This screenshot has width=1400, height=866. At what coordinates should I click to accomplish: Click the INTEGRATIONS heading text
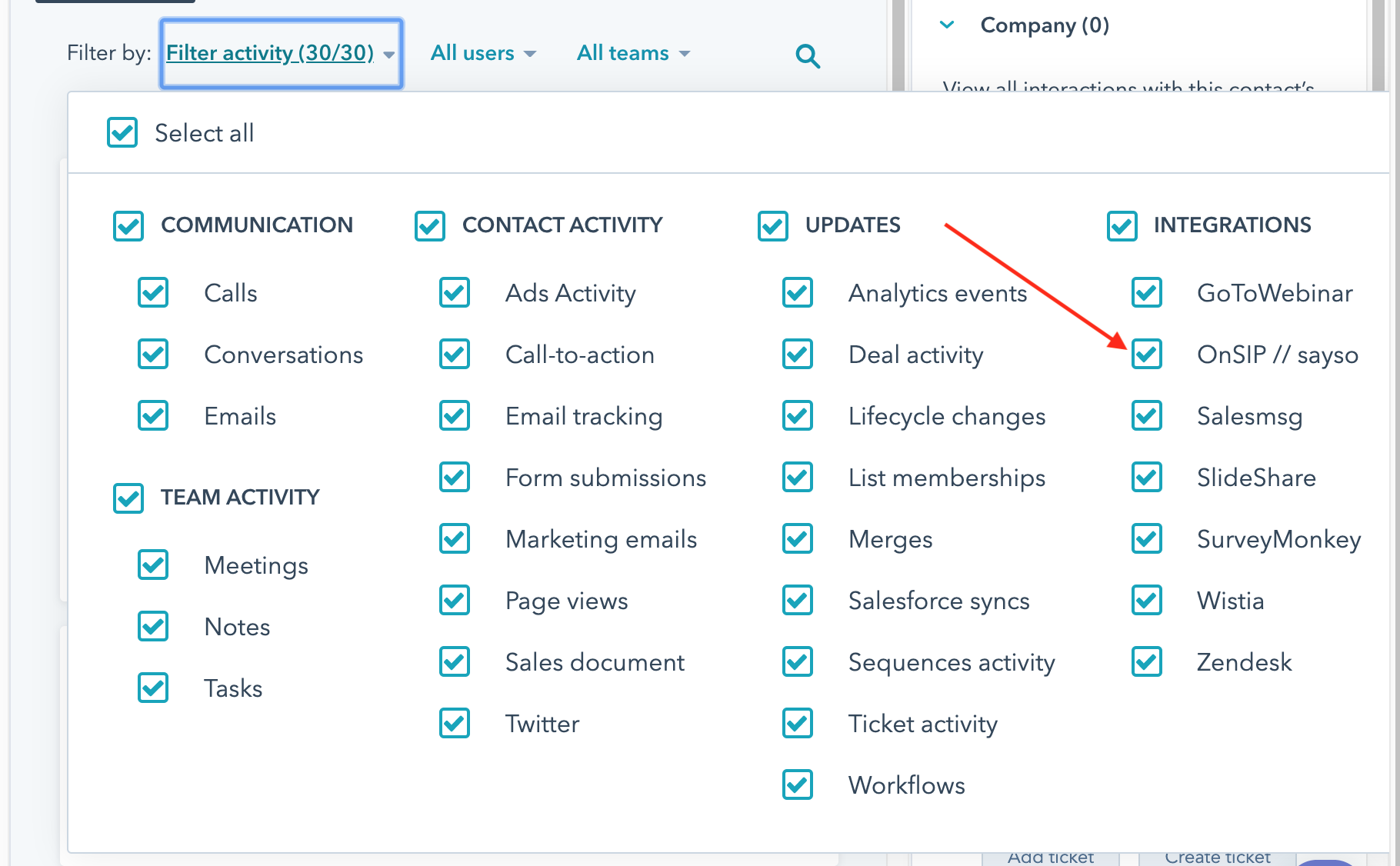coord(1232,225)
